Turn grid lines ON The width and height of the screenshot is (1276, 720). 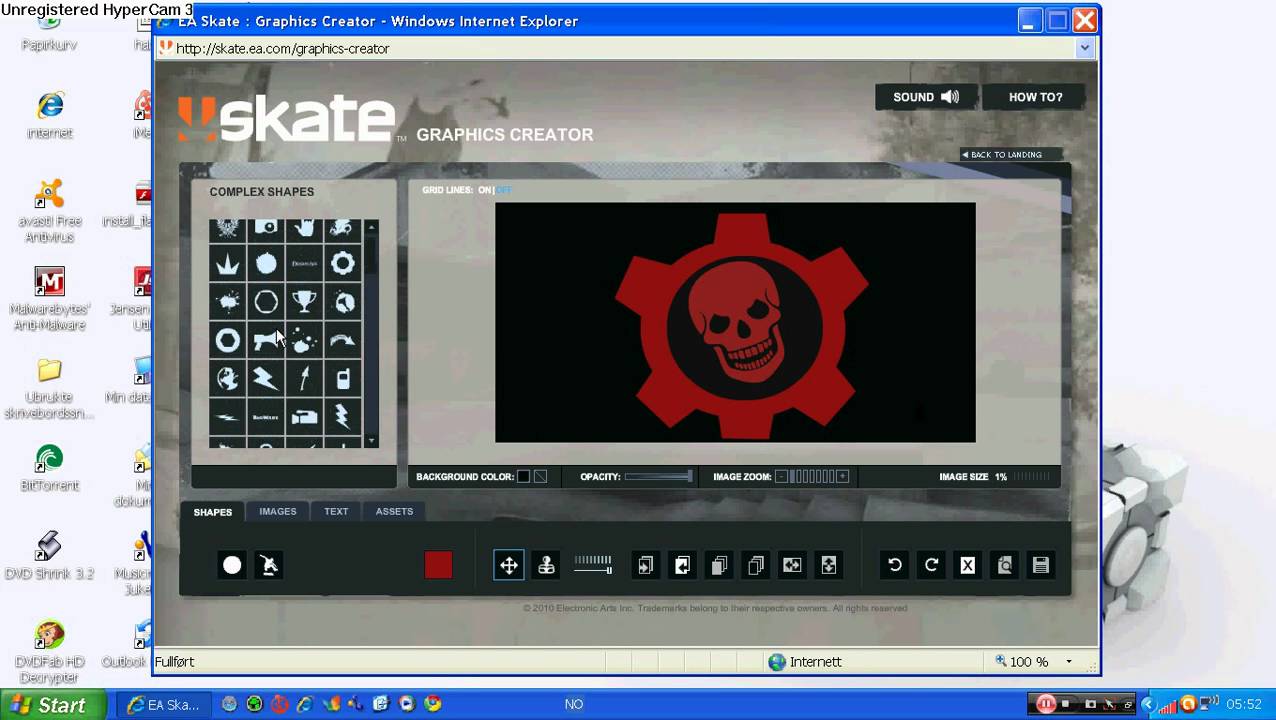(x=485, y=190)
